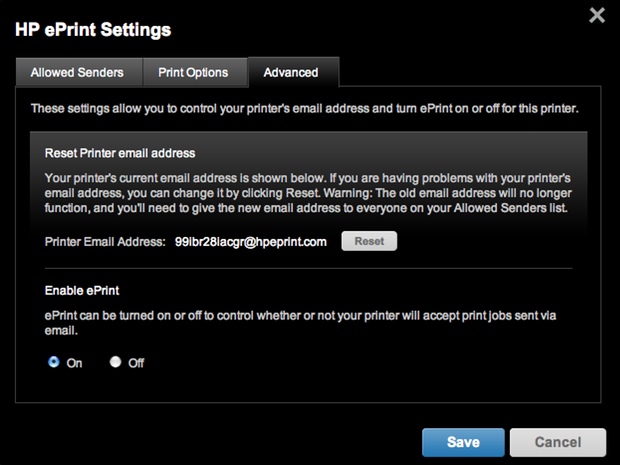Image resolution: width=620 pixels, height=465 pixels.
Task: Cancel the settings changes
Action: pyautogui.click(x=557, y=442)
